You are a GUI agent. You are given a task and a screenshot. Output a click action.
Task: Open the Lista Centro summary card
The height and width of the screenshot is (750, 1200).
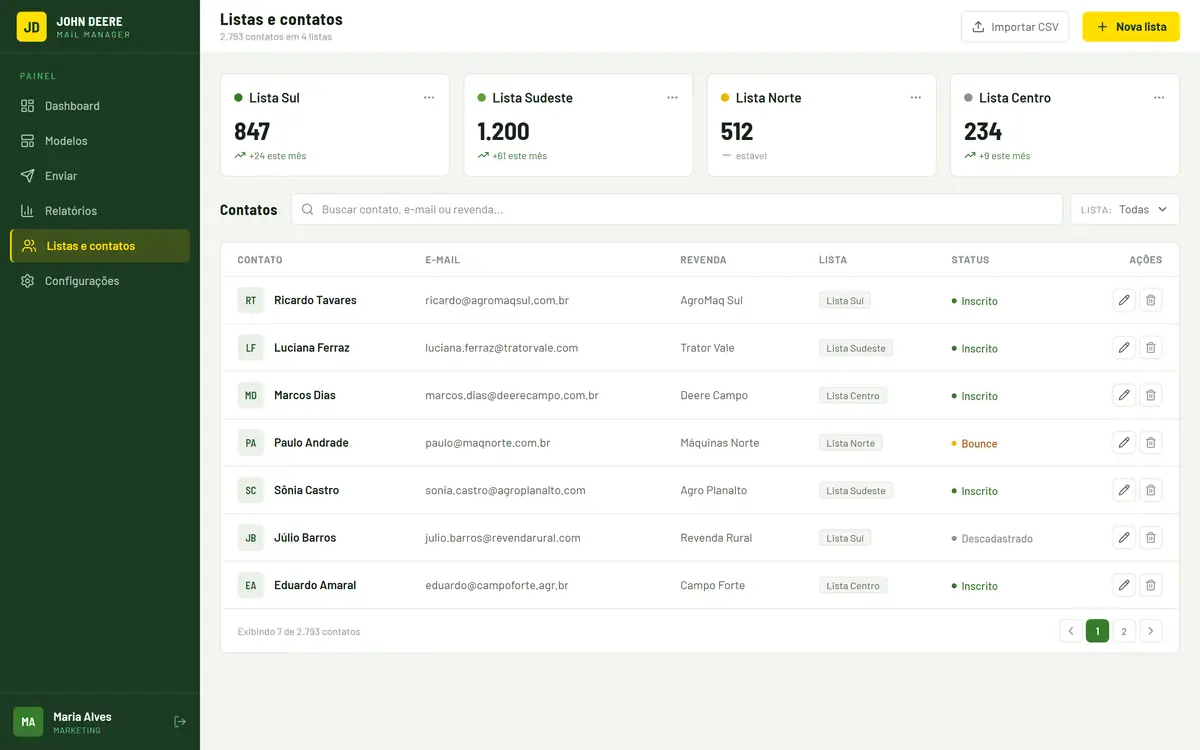1065,125
